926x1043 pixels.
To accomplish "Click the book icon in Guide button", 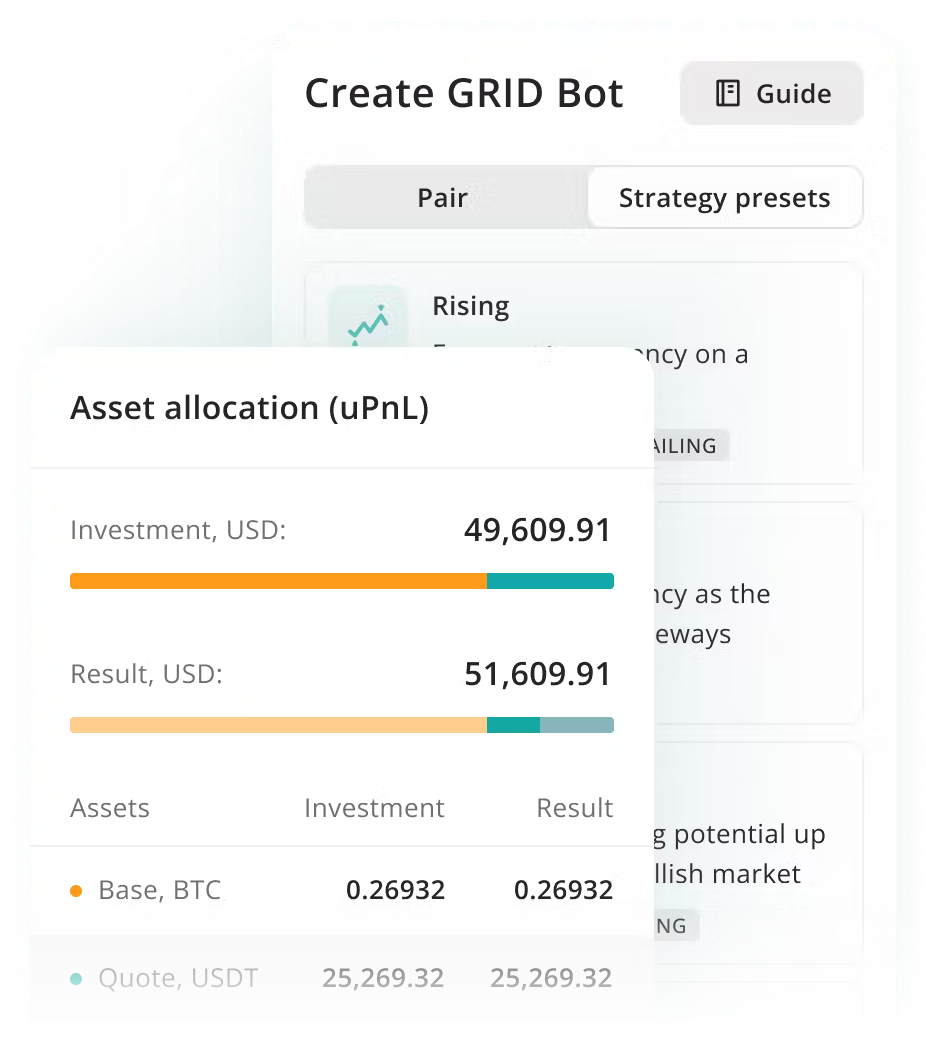I will [727, 94].
